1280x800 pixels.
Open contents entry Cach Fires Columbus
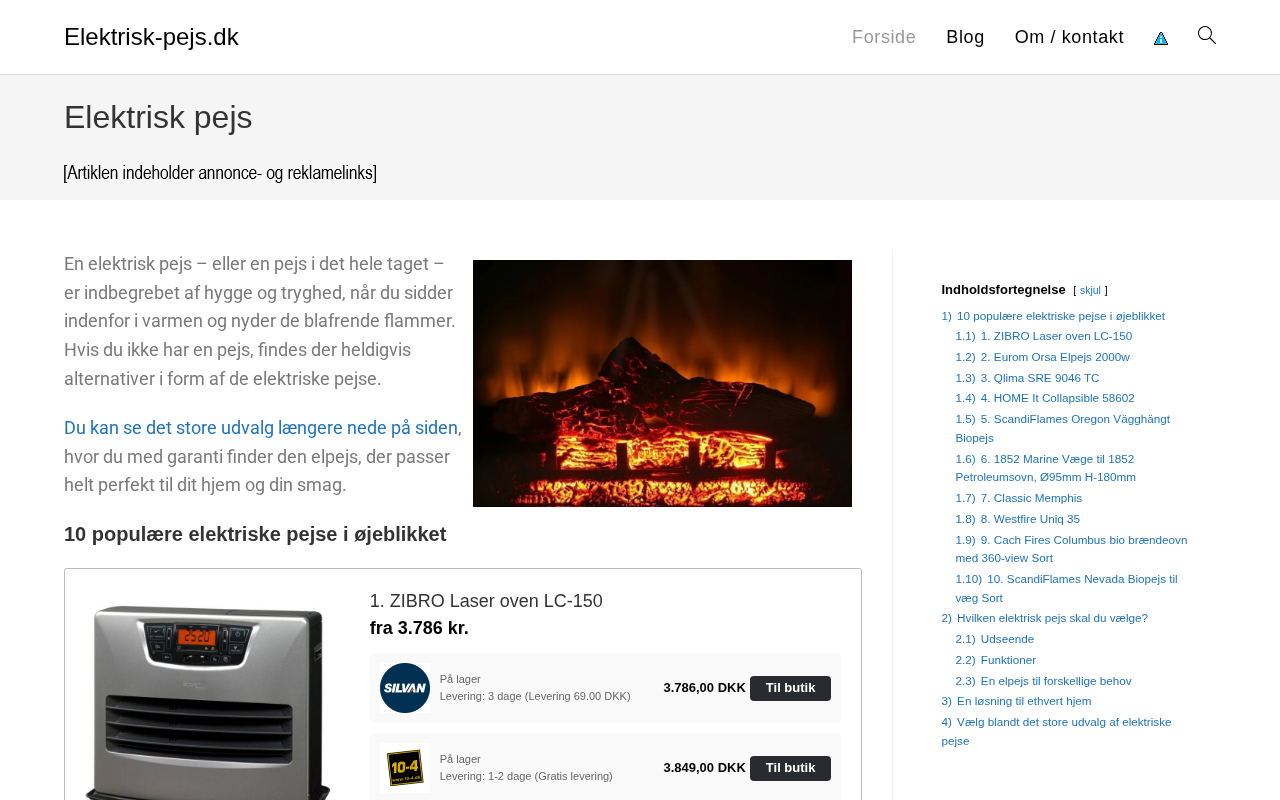[x=1071, y=549]
